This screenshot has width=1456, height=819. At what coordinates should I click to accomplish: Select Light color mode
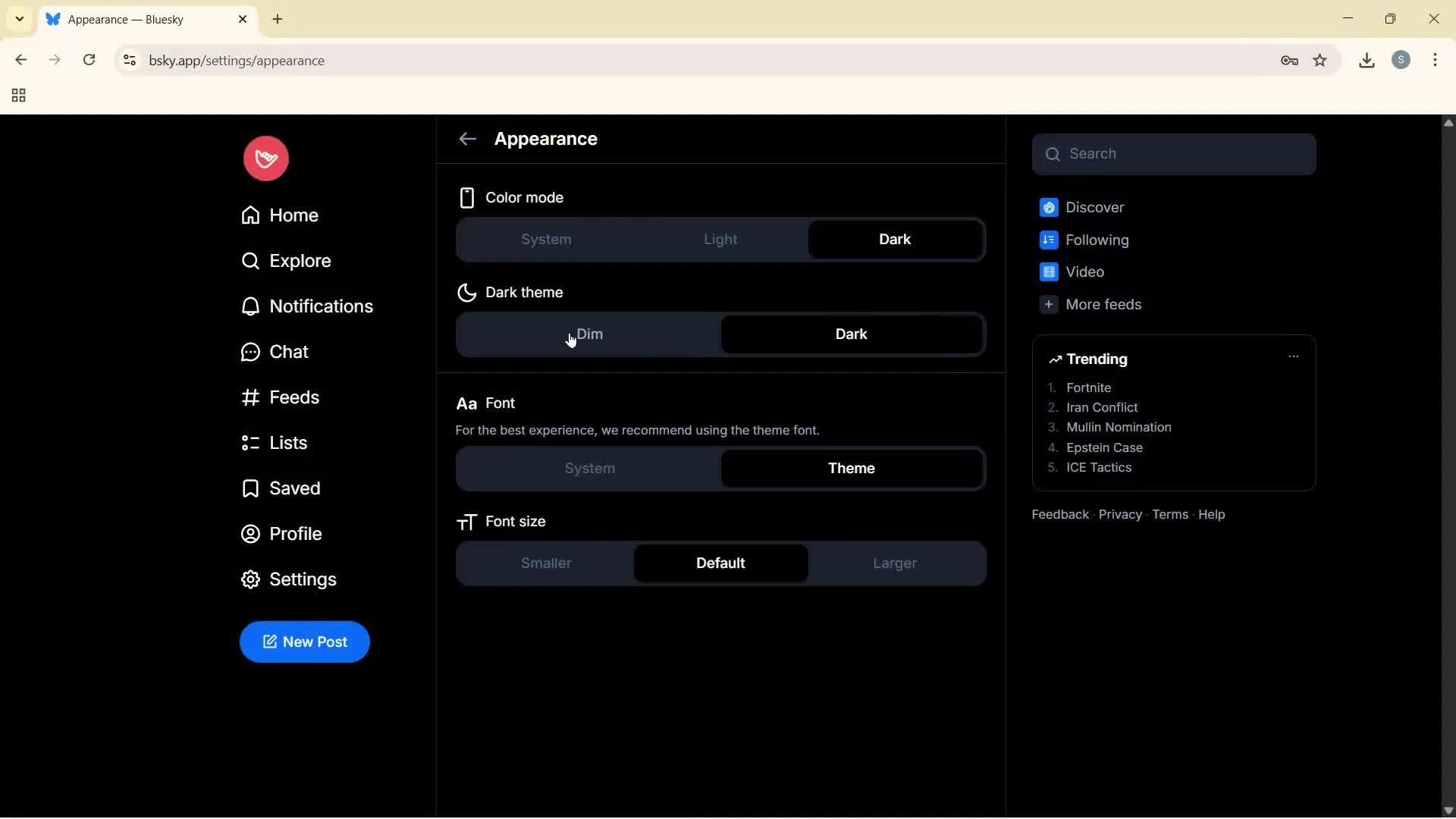(x=720, y=239)
